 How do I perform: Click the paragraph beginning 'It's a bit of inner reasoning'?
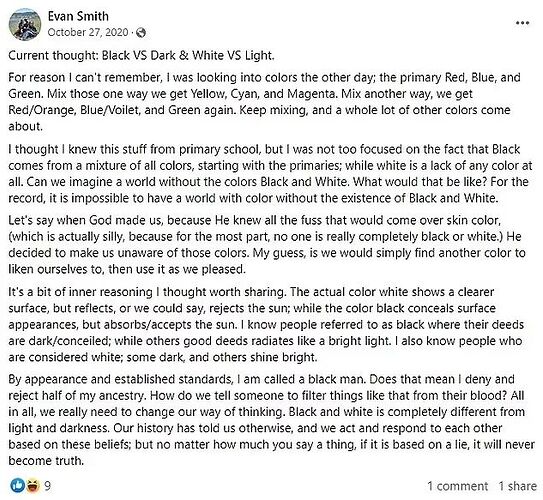click(266, 324)
